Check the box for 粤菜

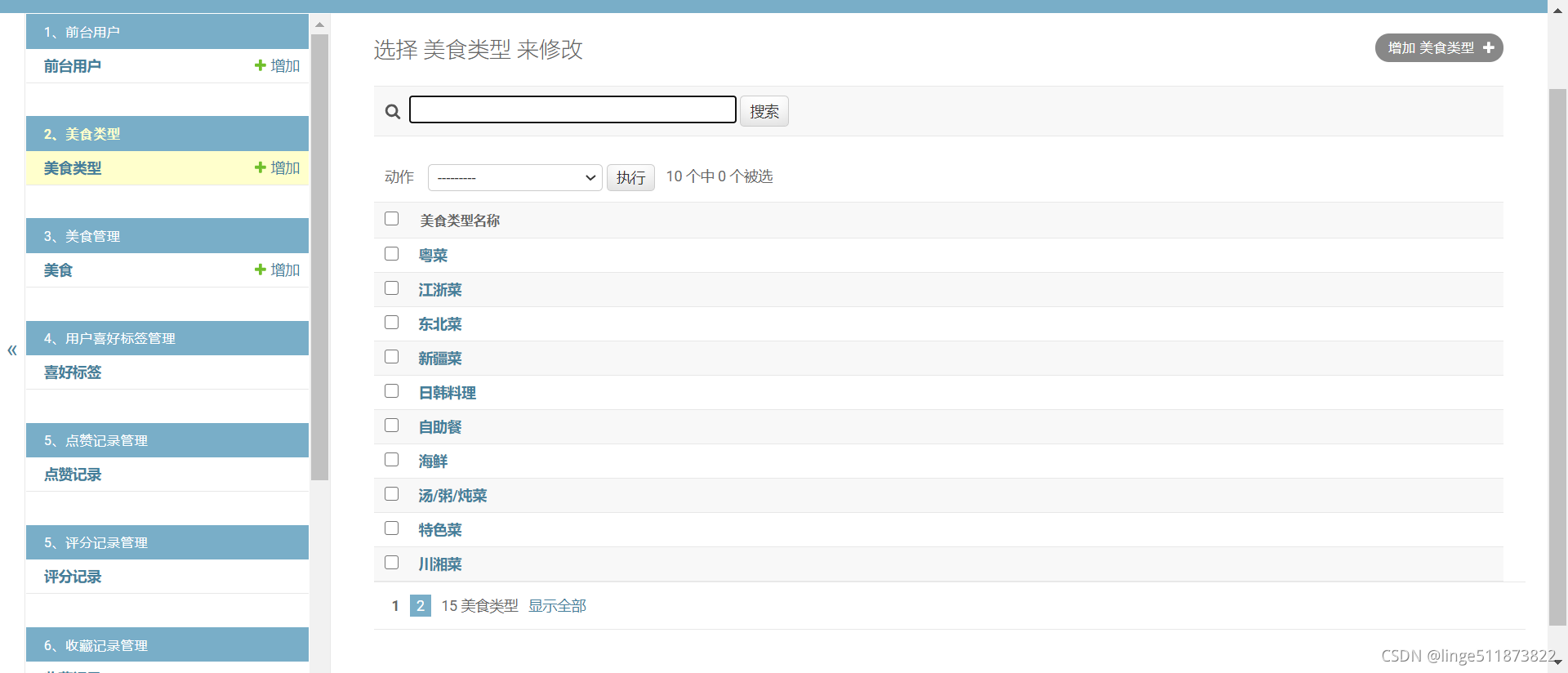(x=392, y=254)
